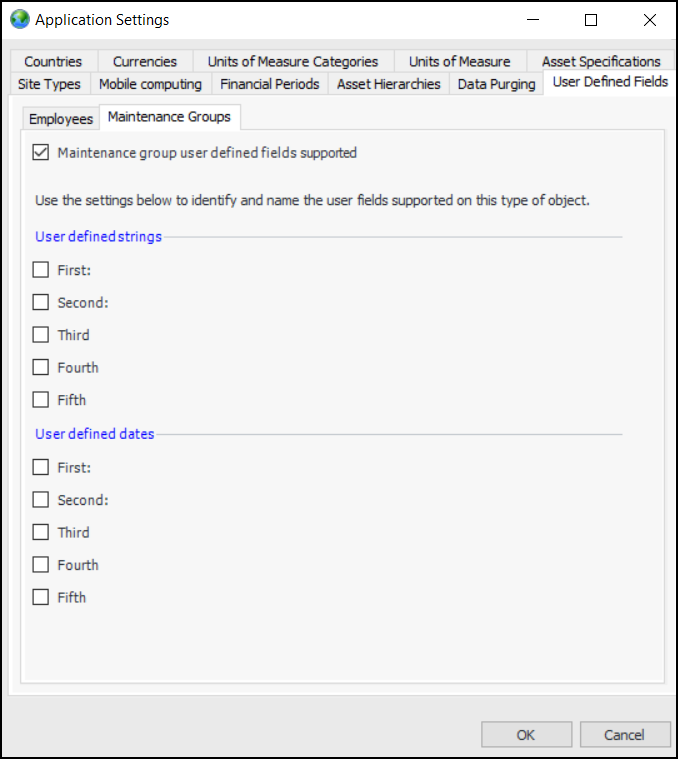Select Units of Measure Categories tab
Image resolution: width=678 pixels, height=759 pixels.
(x=293, y=62)
